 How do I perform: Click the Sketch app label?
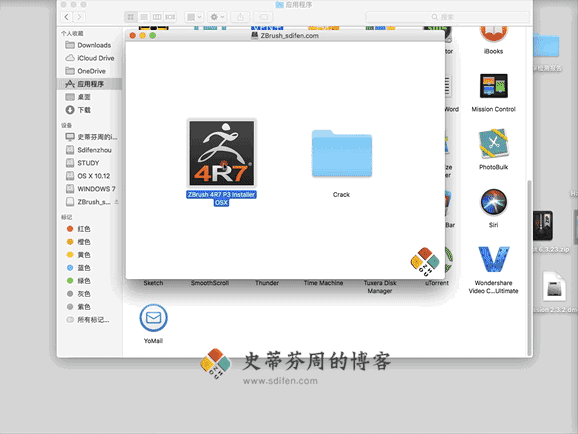[153, 283]
